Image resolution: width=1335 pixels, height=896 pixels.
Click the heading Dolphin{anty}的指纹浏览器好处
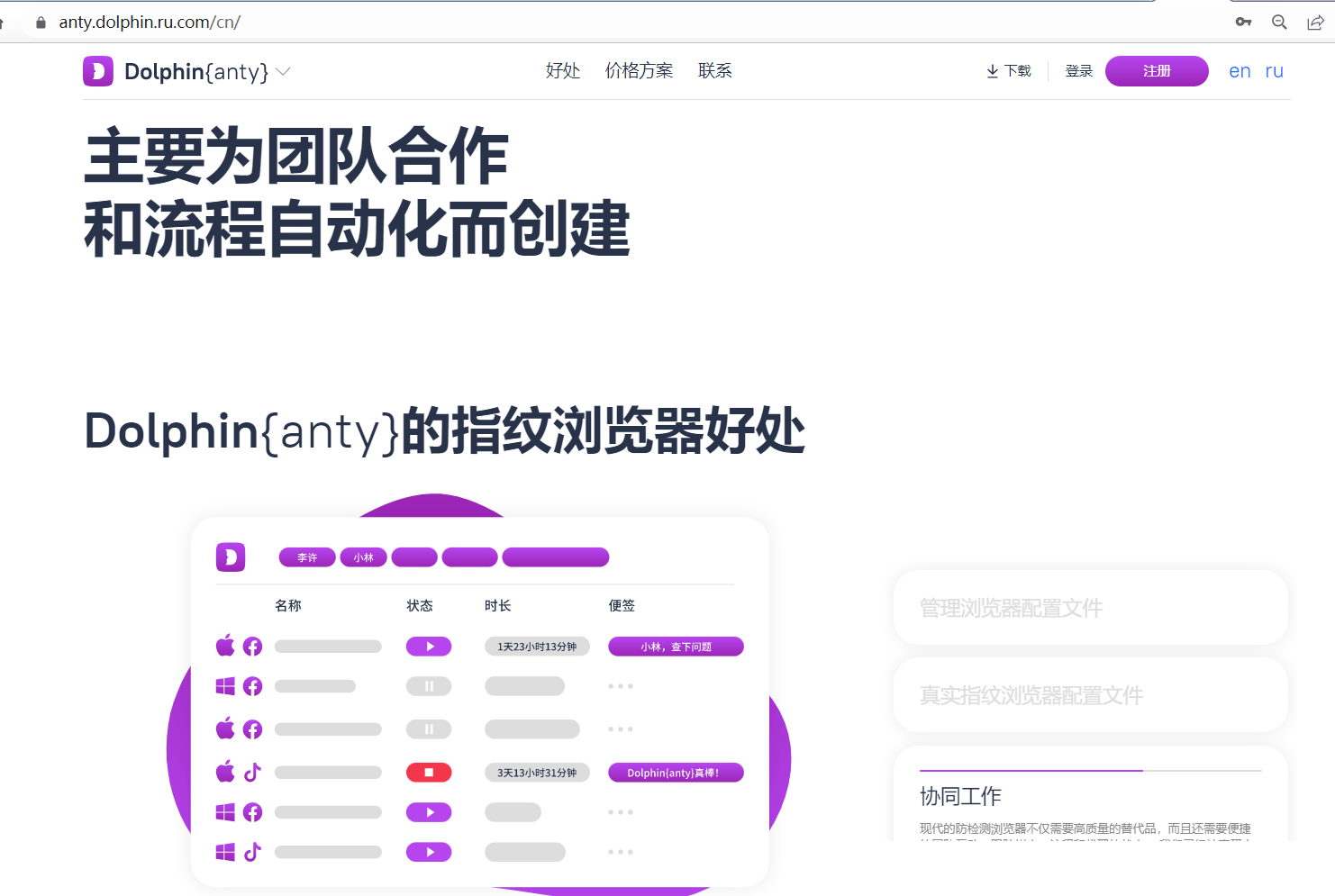[x=444, y=430]
